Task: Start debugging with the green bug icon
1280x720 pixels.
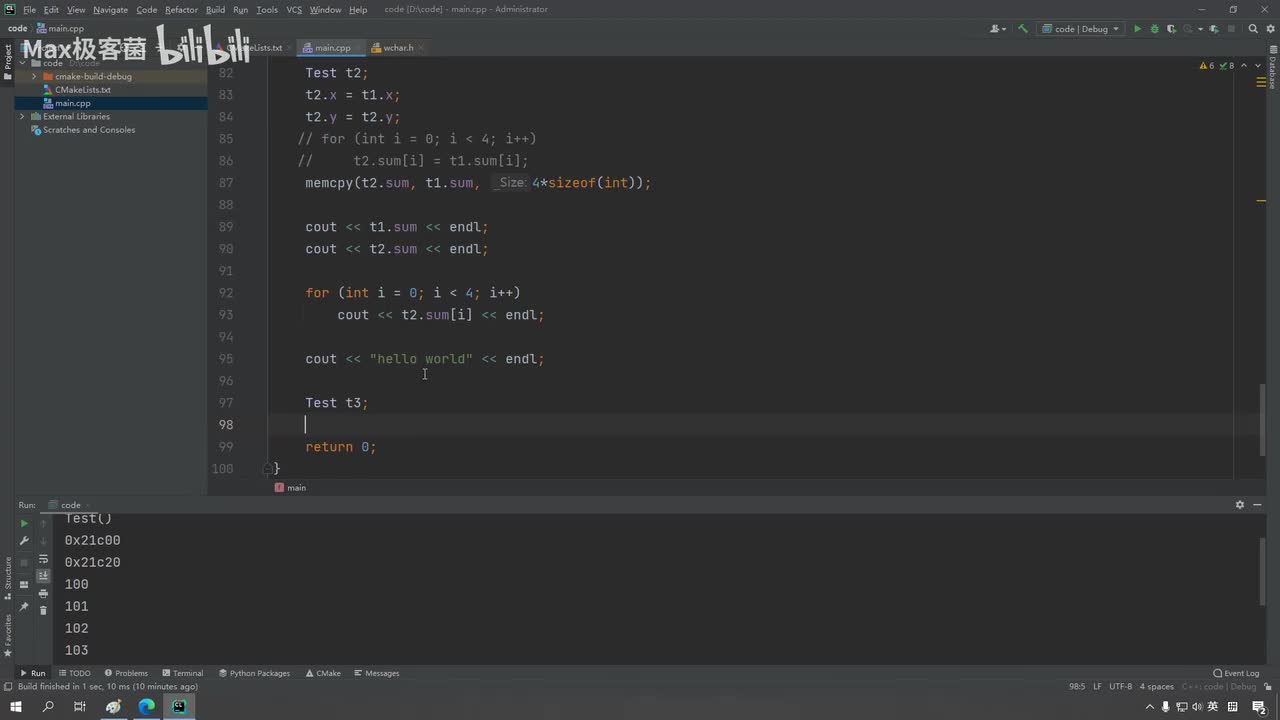Action: click(1155, 29)
